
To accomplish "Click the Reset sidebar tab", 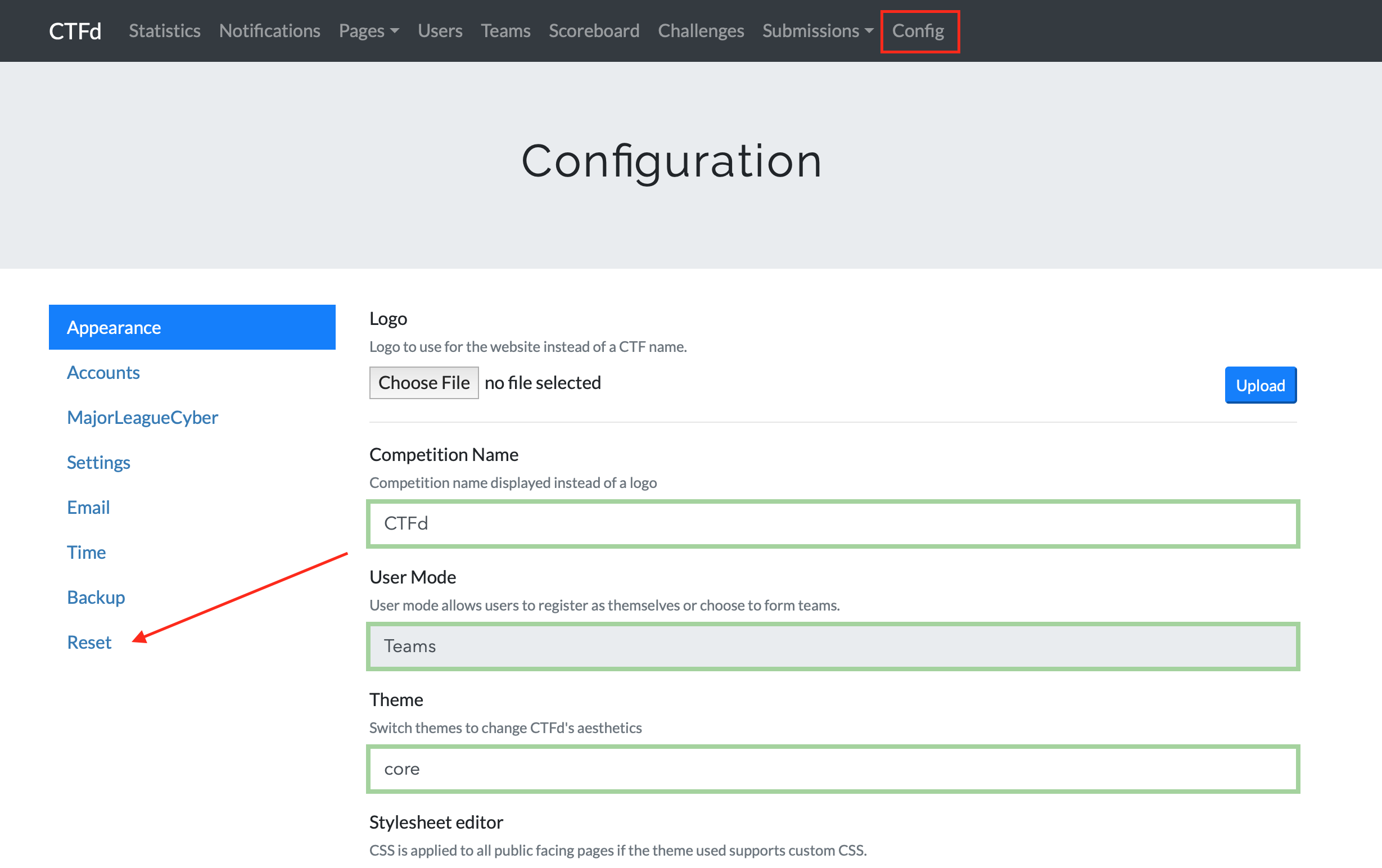I will coord(89,641).
